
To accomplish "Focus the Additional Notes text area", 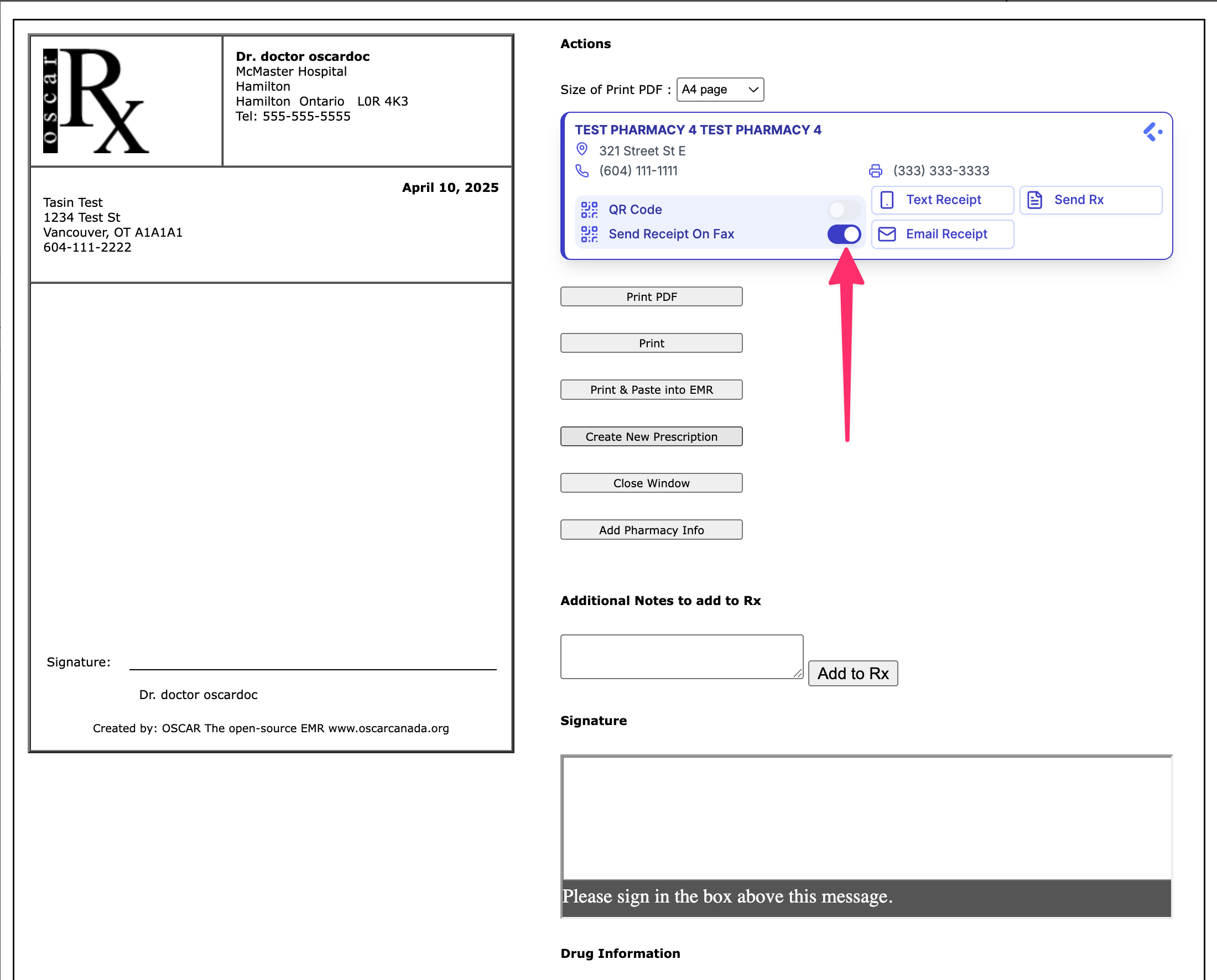I will (680, 656).
